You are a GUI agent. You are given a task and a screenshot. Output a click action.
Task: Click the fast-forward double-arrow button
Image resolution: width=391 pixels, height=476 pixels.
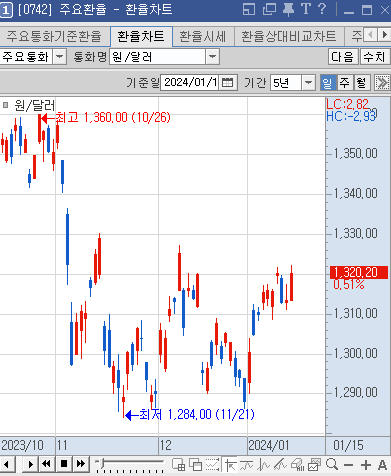81,464
